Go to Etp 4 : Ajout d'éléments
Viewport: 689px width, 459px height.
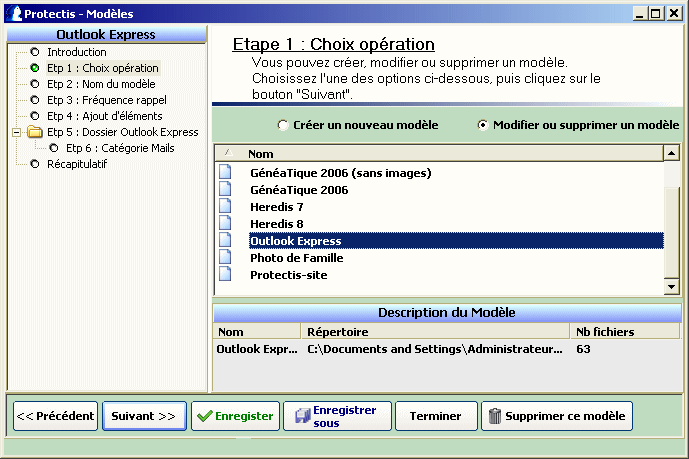[x=105, y=116]
